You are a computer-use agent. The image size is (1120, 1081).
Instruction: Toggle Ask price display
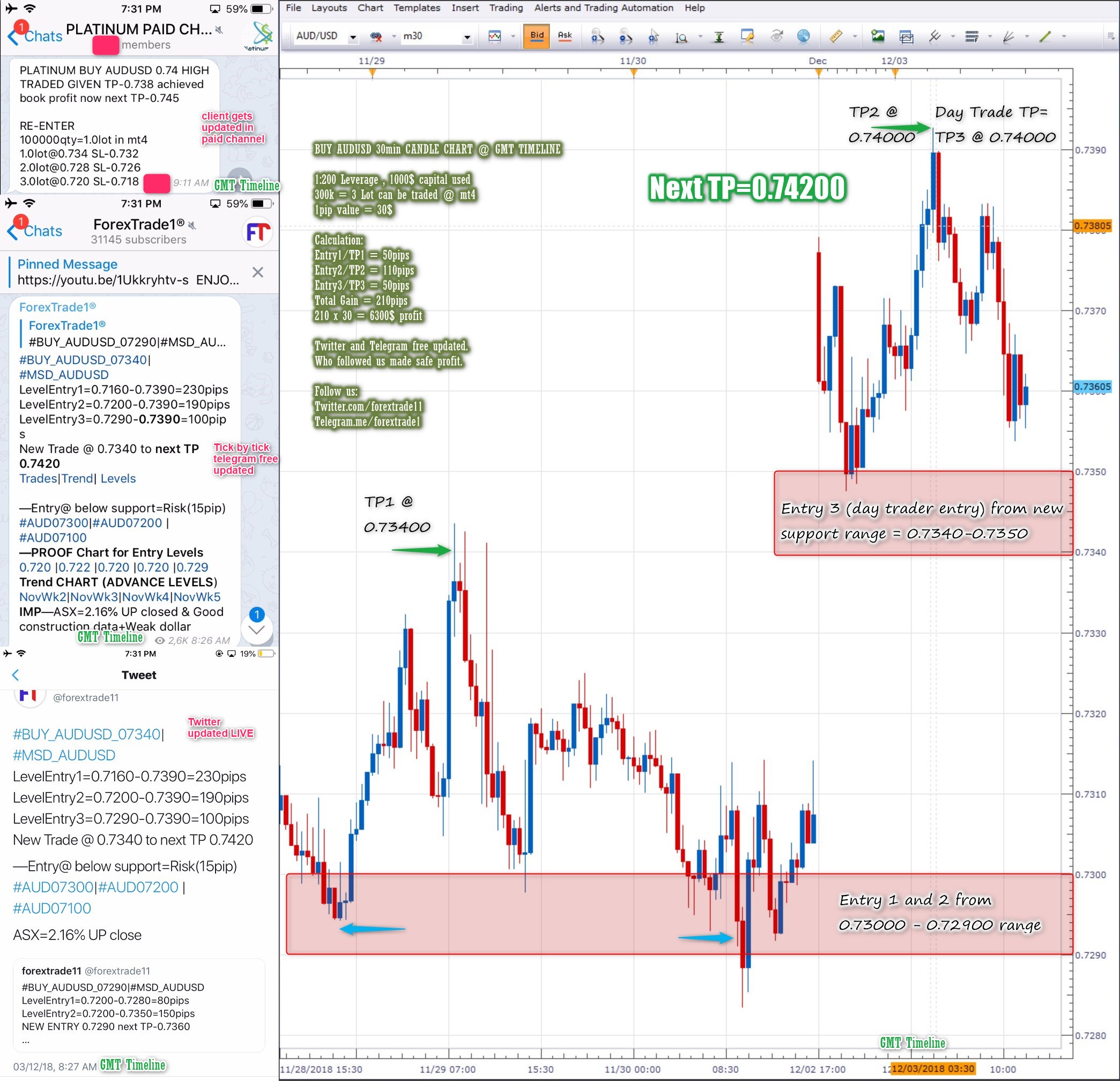[565, 36]
